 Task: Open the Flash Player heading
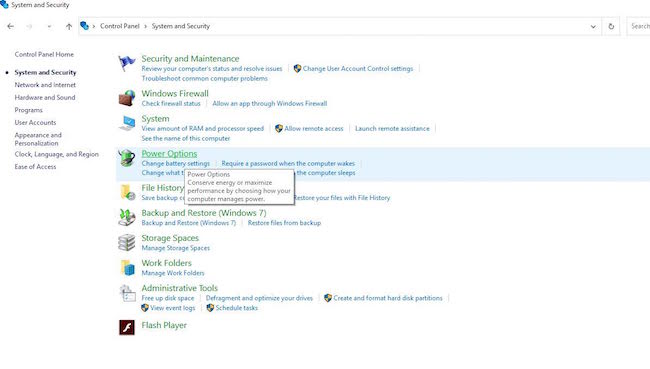click(x=164, y=325)
